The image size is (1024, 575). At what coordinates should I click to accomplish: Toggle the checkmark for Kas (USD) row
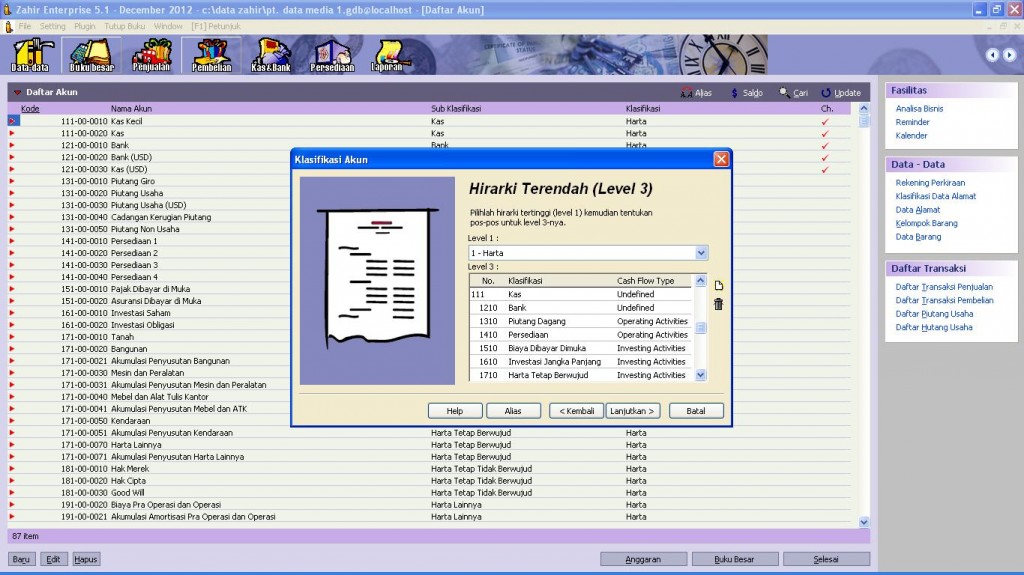[825, 169]
